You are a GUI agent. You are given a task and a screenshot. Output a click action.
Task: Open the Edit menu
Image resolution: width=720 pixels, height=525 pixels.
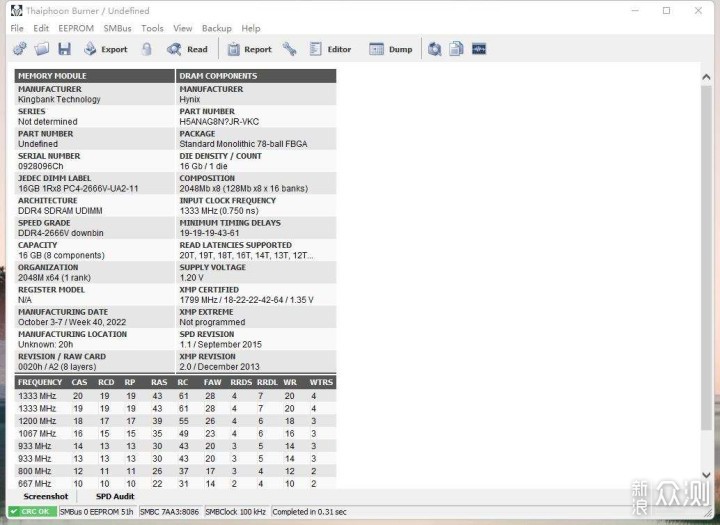tap(41, 28)
